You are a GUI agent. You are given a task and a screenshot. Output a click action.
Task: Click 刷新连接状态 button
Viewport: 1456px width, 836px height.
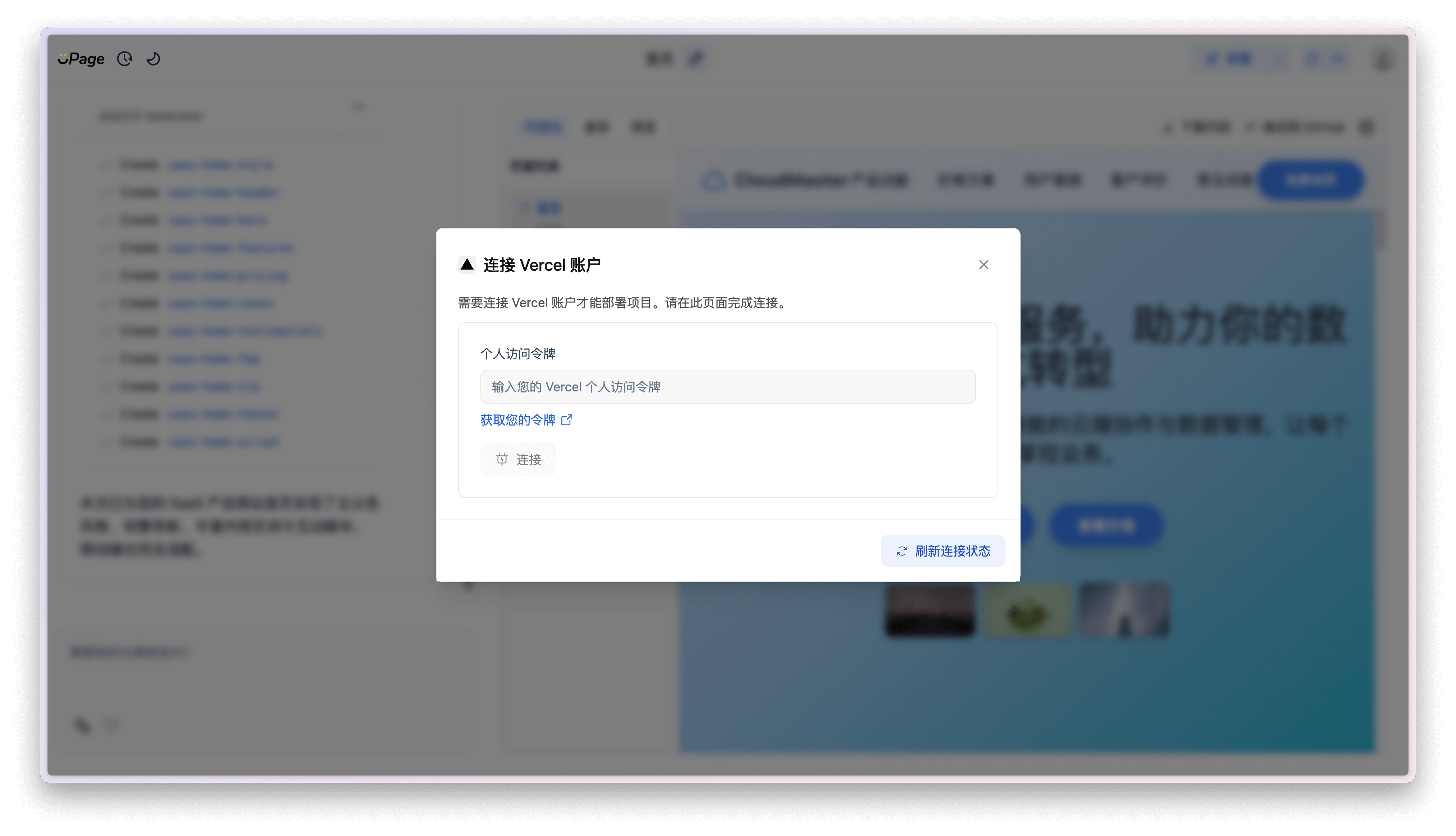943,550
